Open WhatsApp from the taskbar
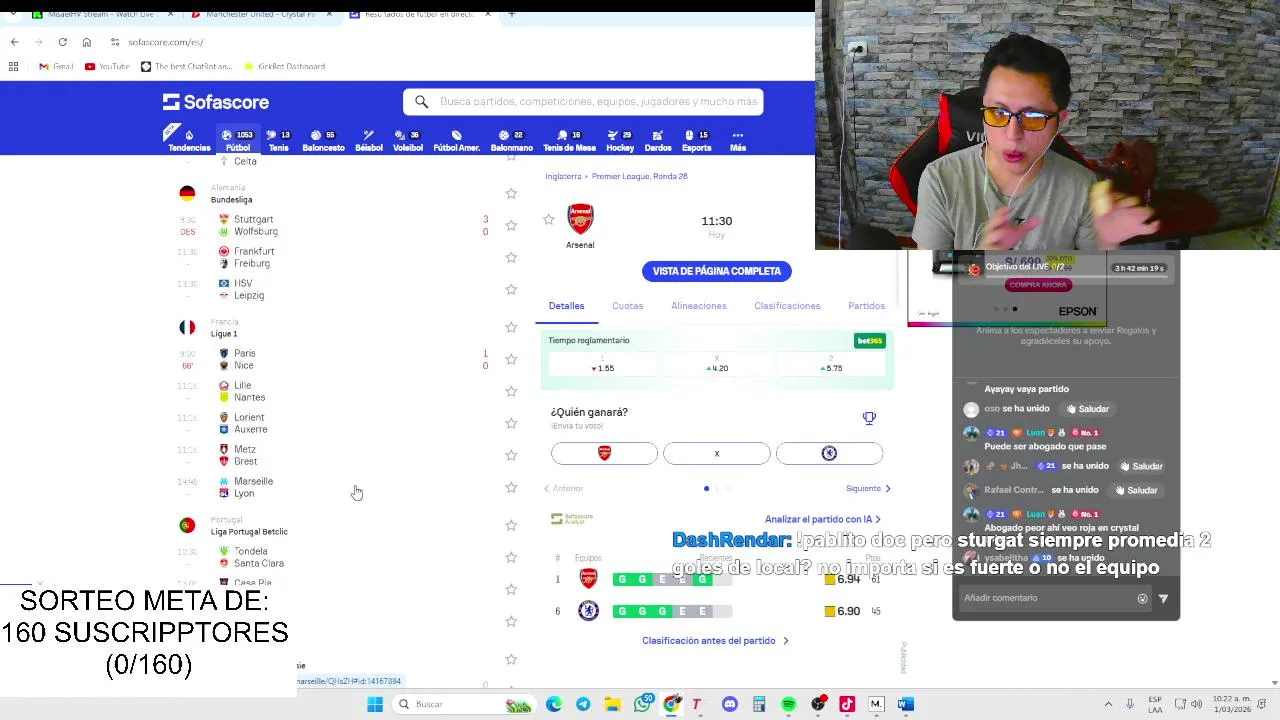Image resolution: width=1280 pixels, height=720 pixels. click(x=643, y=704)
